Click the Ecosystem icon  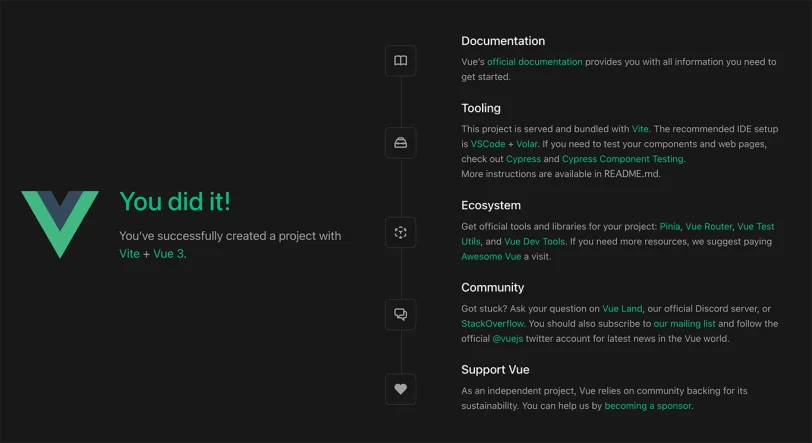coord(400,232)
